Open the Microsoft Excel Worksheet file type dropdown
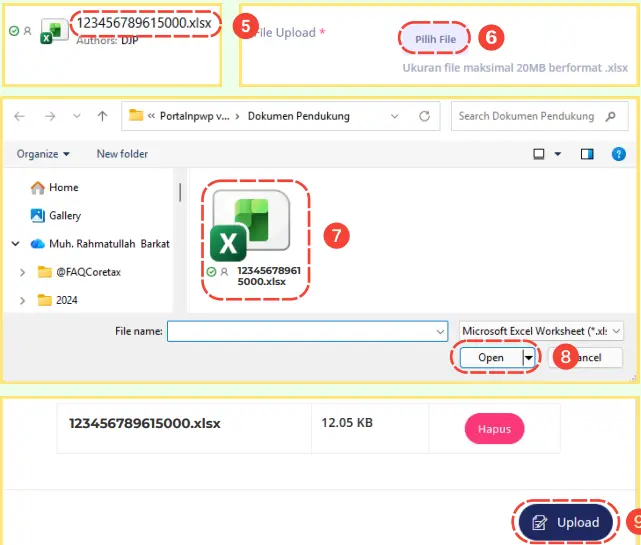The image size is (641, 545). 541,331
